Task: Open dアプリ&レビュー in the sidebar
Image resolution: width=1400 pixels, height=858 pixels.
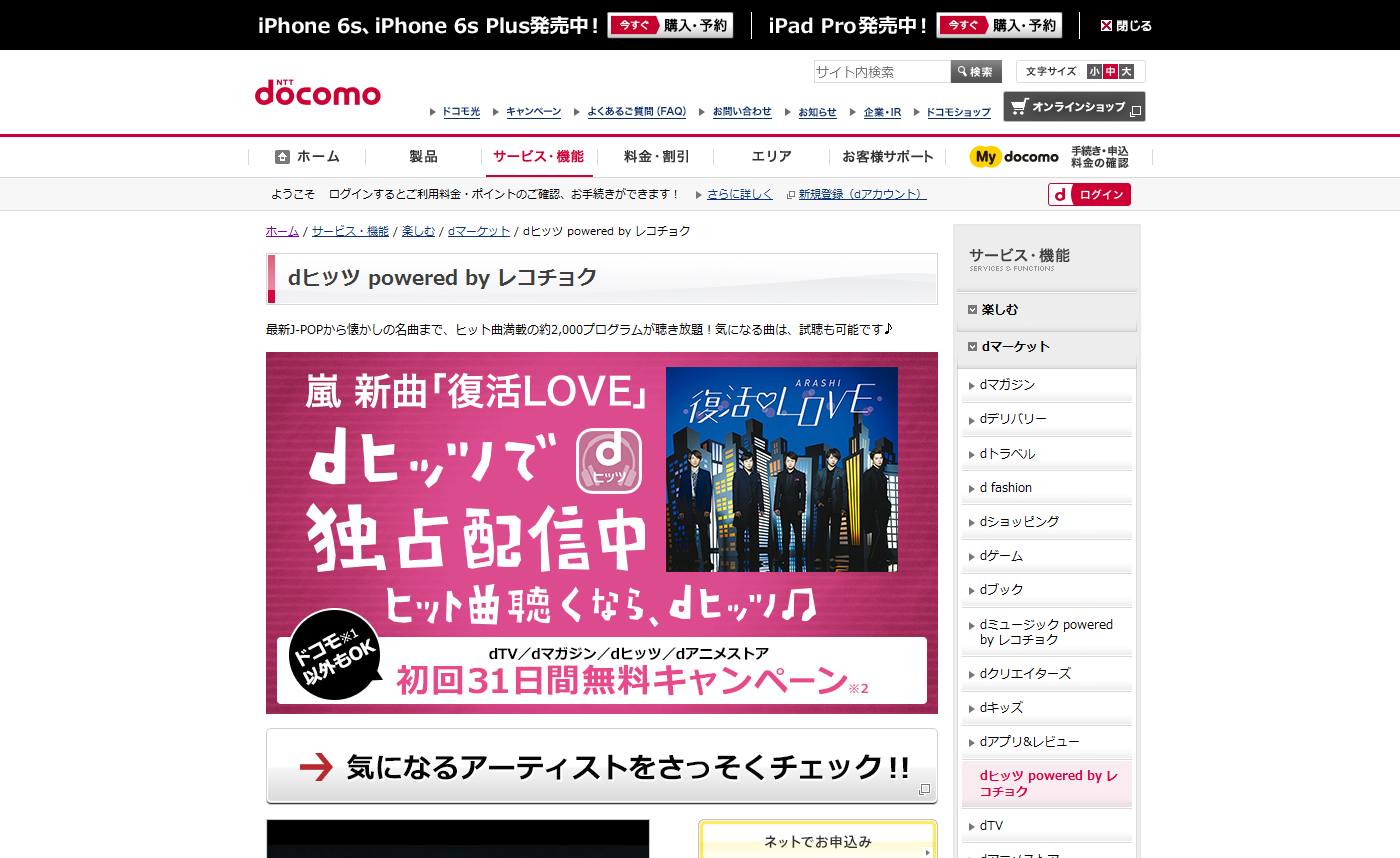Action: (x=1047, y=742)
